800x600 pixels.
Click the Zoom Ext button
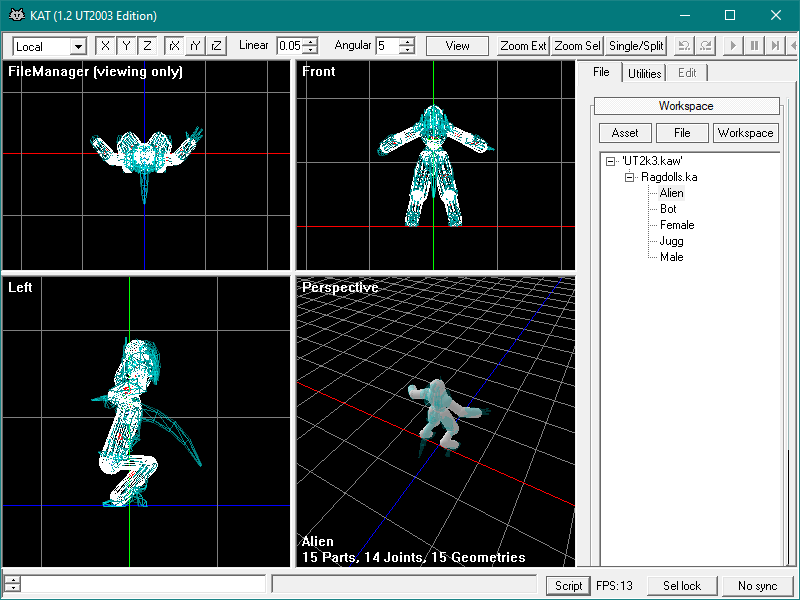pyautogui.click(x=523, y=46)
